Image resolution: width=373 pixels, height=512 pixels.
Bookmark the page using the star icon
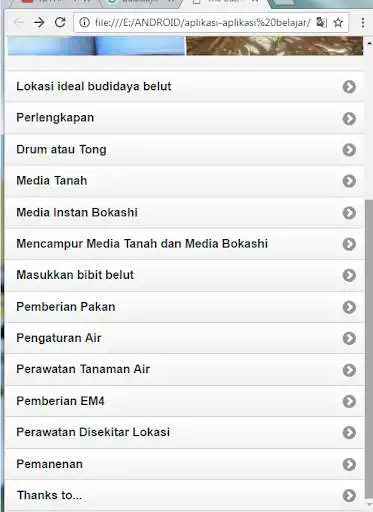point(338,22)
